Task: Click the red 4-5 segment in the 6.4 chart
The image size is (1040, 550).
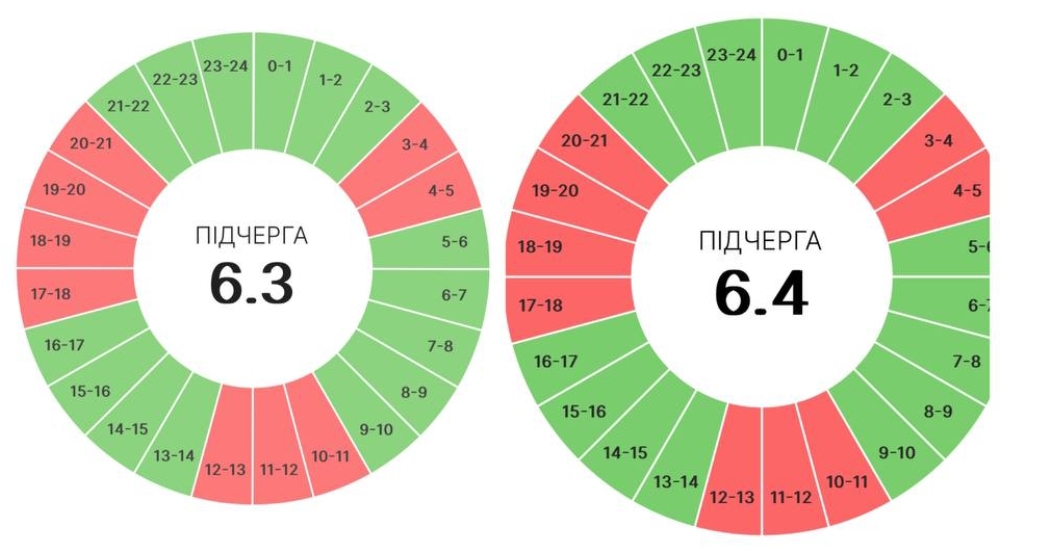Action: [x=967, y=191]
